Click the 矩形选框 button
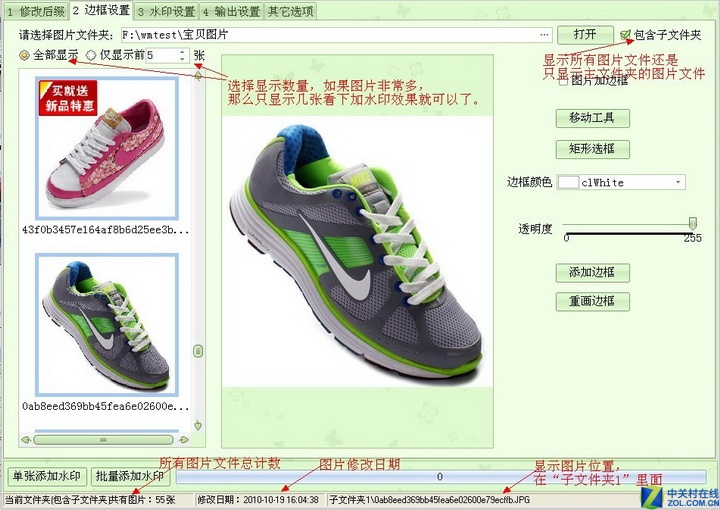Viewport: 720px width, 510px height. click(x=592, y=149)
